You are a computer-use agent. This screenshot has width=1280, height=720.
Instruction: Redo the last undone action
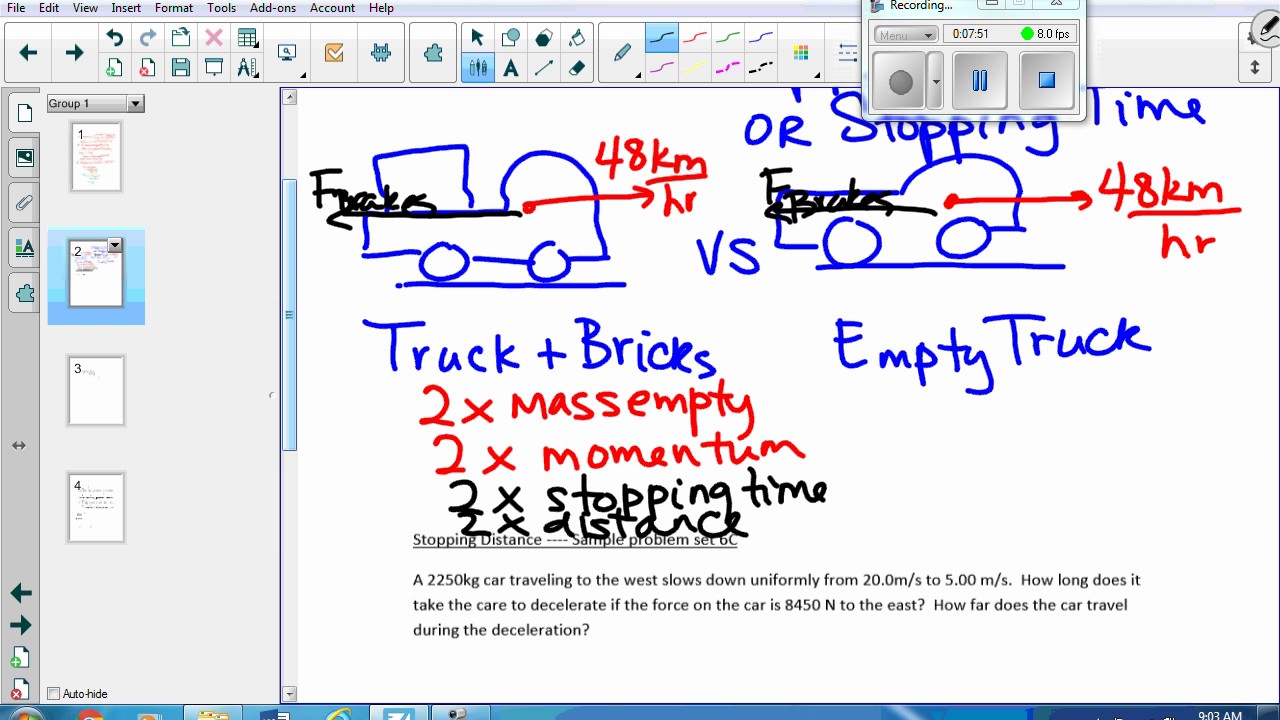tap(148, 38)
